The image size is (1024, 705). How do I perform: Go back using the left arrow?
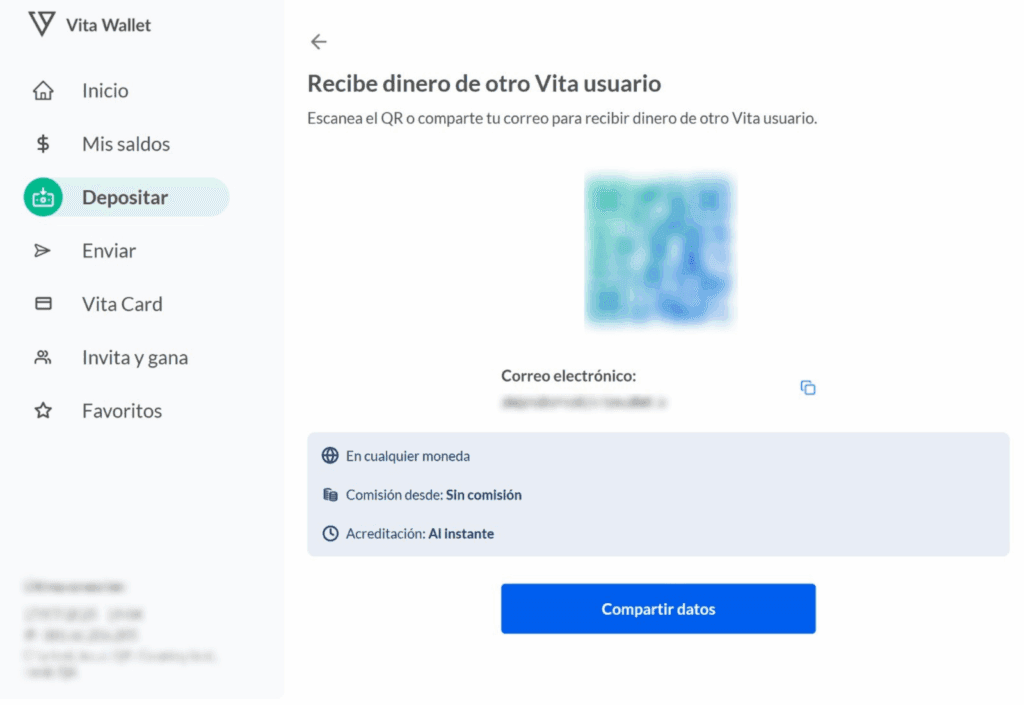pos(318,42)
